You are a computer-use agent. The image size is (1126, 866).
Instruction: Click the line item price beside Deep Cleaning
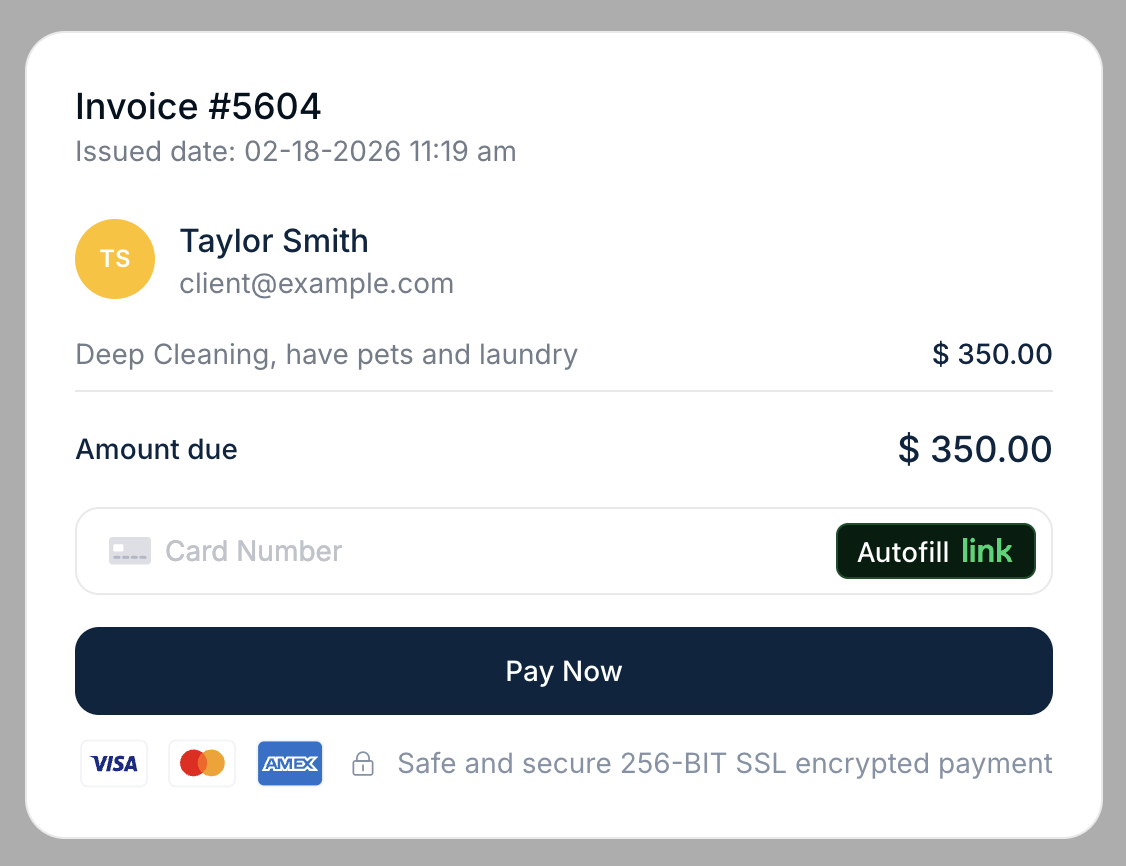992,355
